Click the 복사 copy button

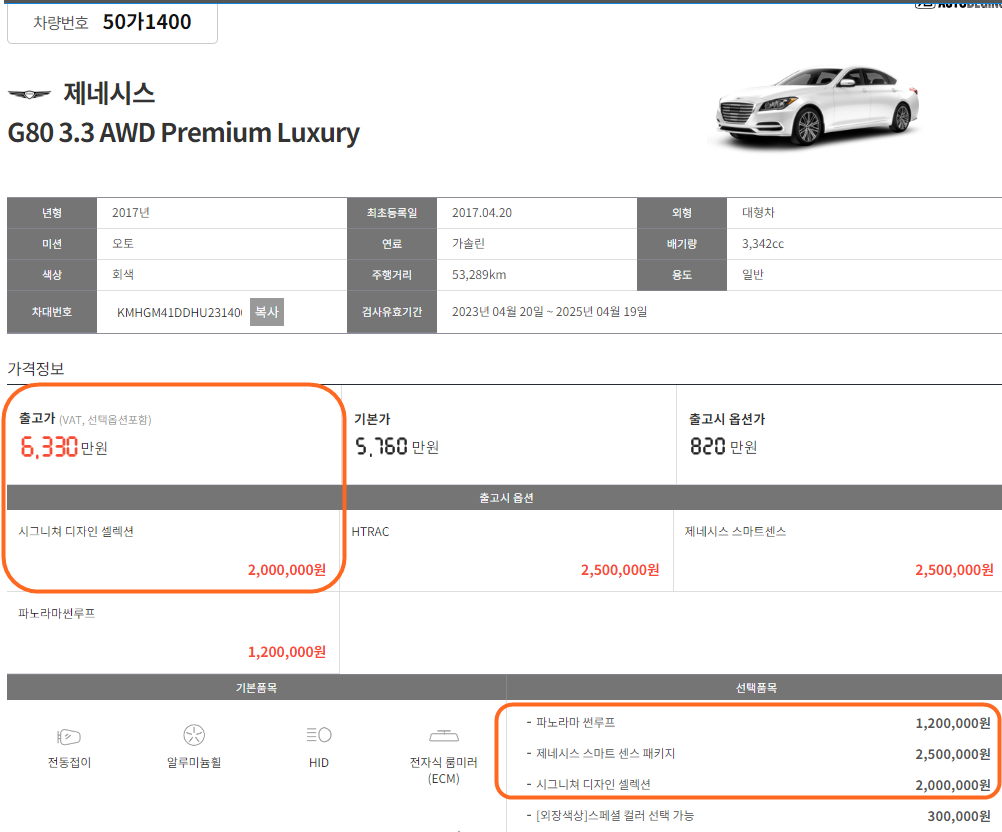coord(266,312)
